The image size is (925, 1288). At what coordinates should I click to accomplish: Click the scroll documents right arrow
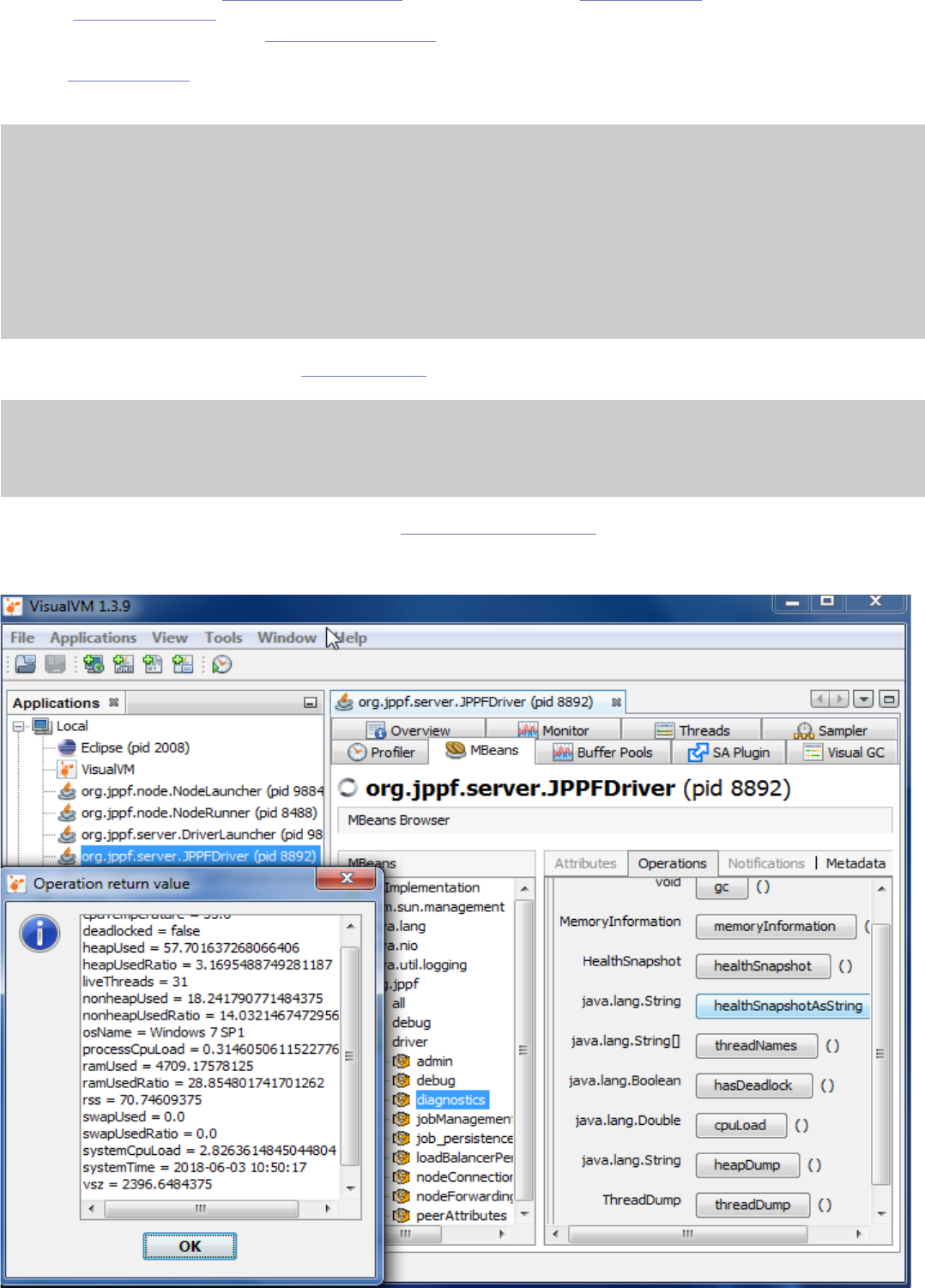(x=839, y=698)
